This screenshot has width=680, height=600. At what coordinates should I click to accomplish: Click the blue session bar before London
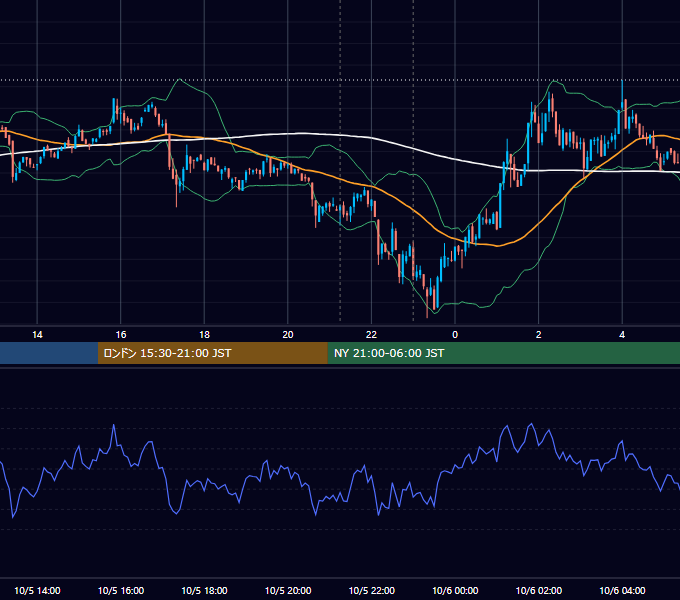pos(49,353)
